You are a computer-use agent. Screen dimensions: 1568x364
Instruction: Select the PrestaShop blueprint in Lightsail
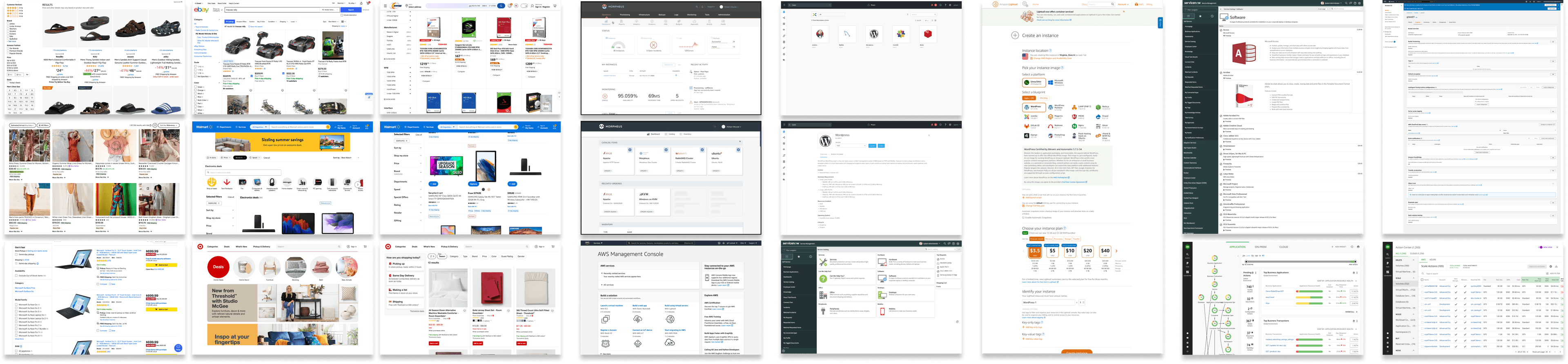(x=1057, y=136)
